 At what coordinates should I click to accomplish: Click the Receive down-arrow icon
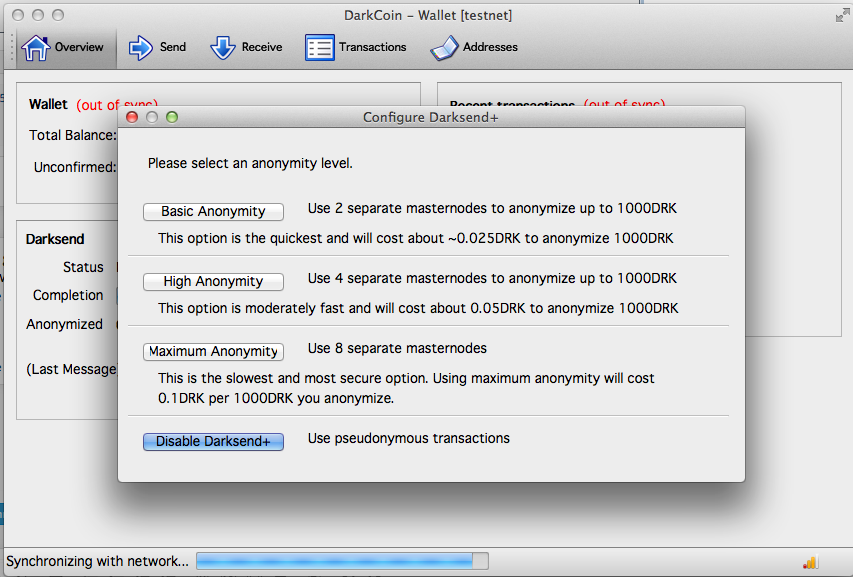click(223, 48)
